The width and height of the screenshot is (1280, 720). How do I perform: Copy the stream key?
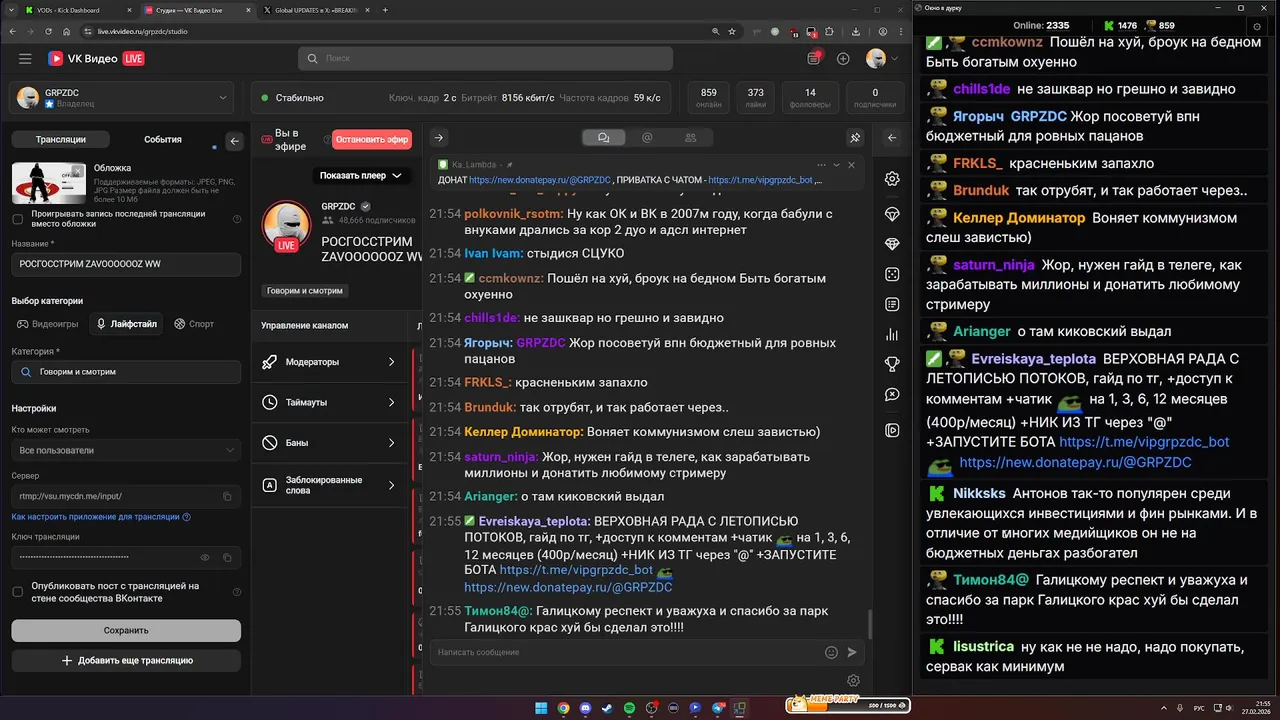(x=227, y=557)
